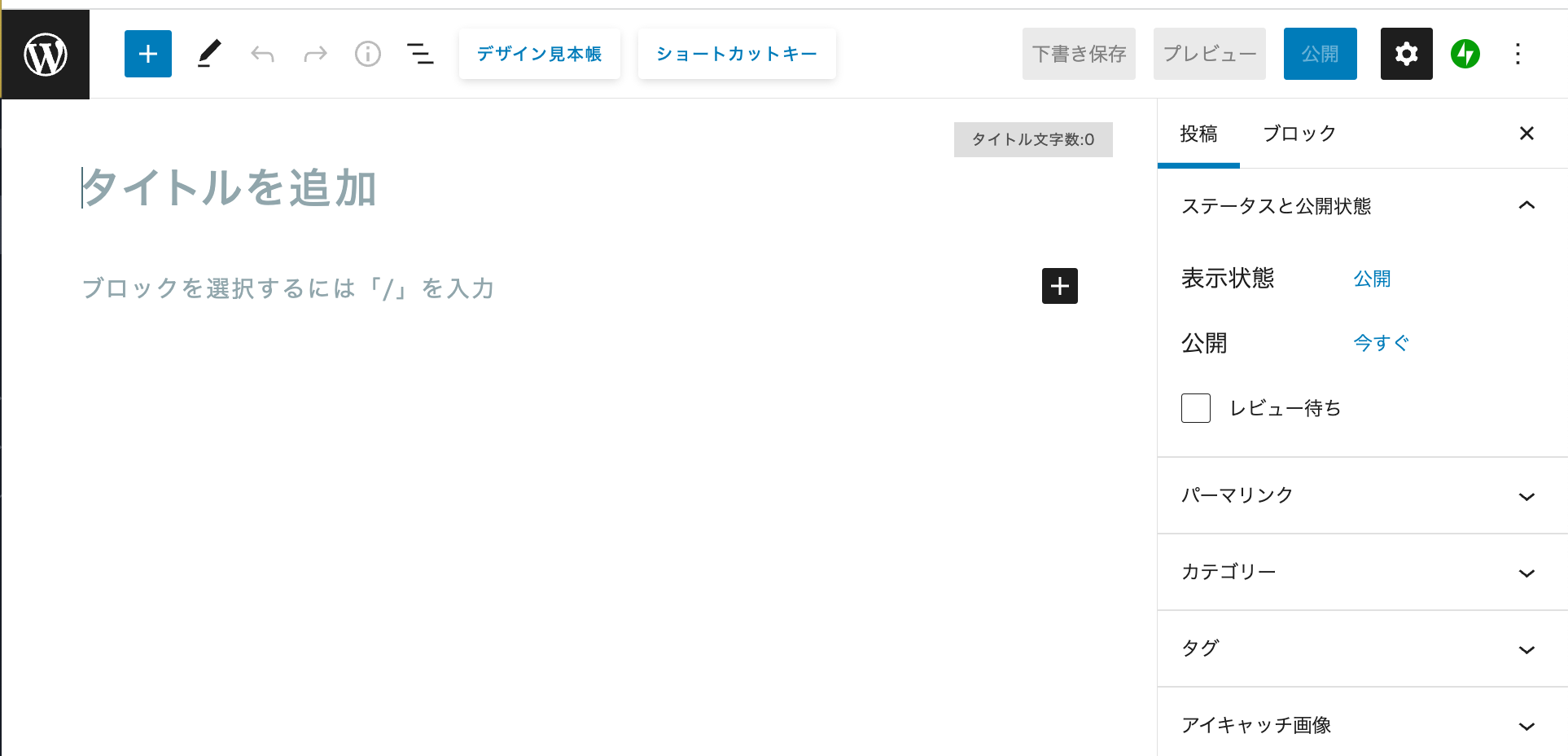Undo the last action

click(262, 55)
